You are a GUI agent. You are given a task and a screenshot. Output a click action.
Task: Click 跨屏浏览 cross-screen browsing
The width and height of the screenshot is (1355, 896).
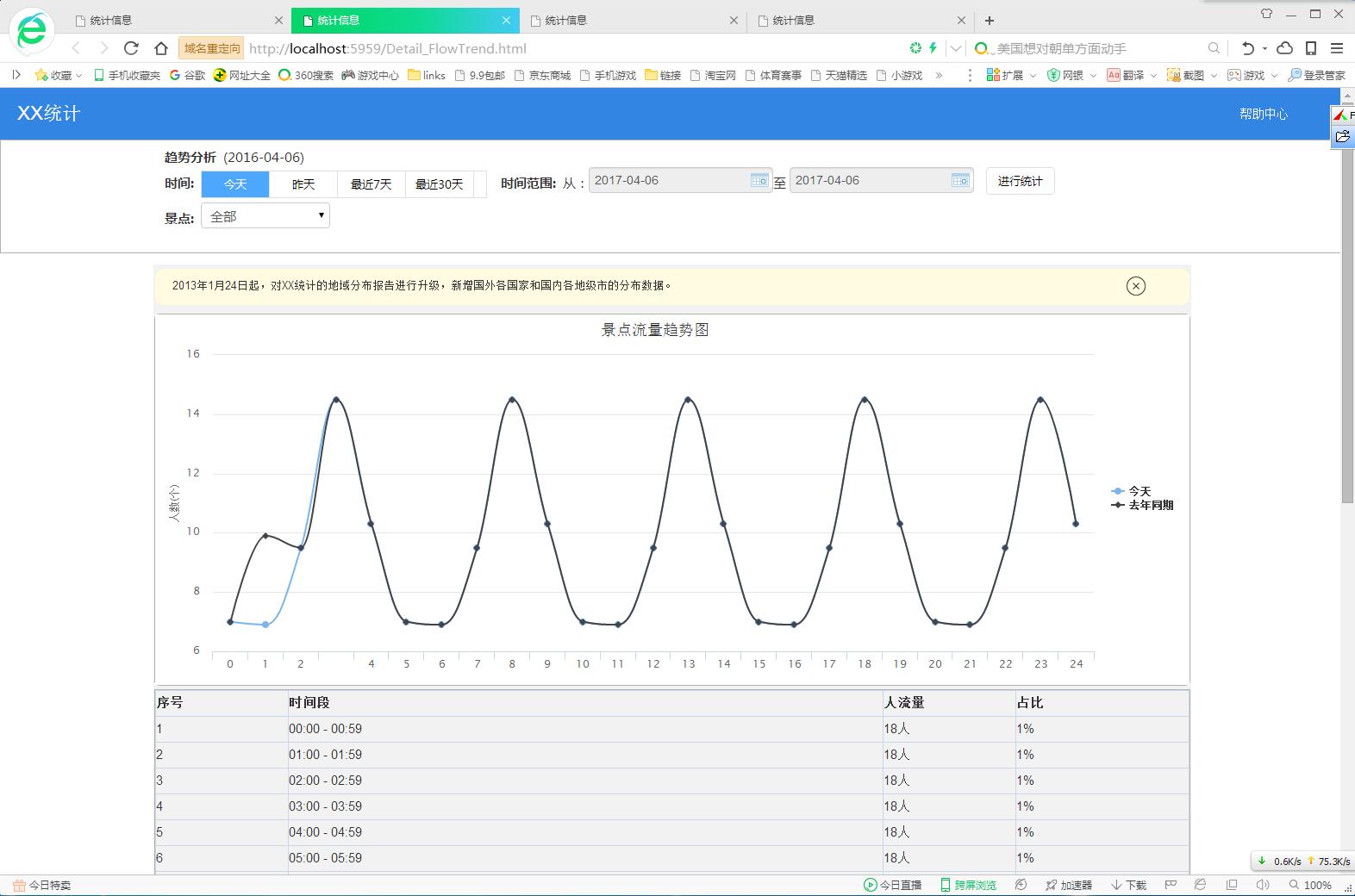click(968, 885)
